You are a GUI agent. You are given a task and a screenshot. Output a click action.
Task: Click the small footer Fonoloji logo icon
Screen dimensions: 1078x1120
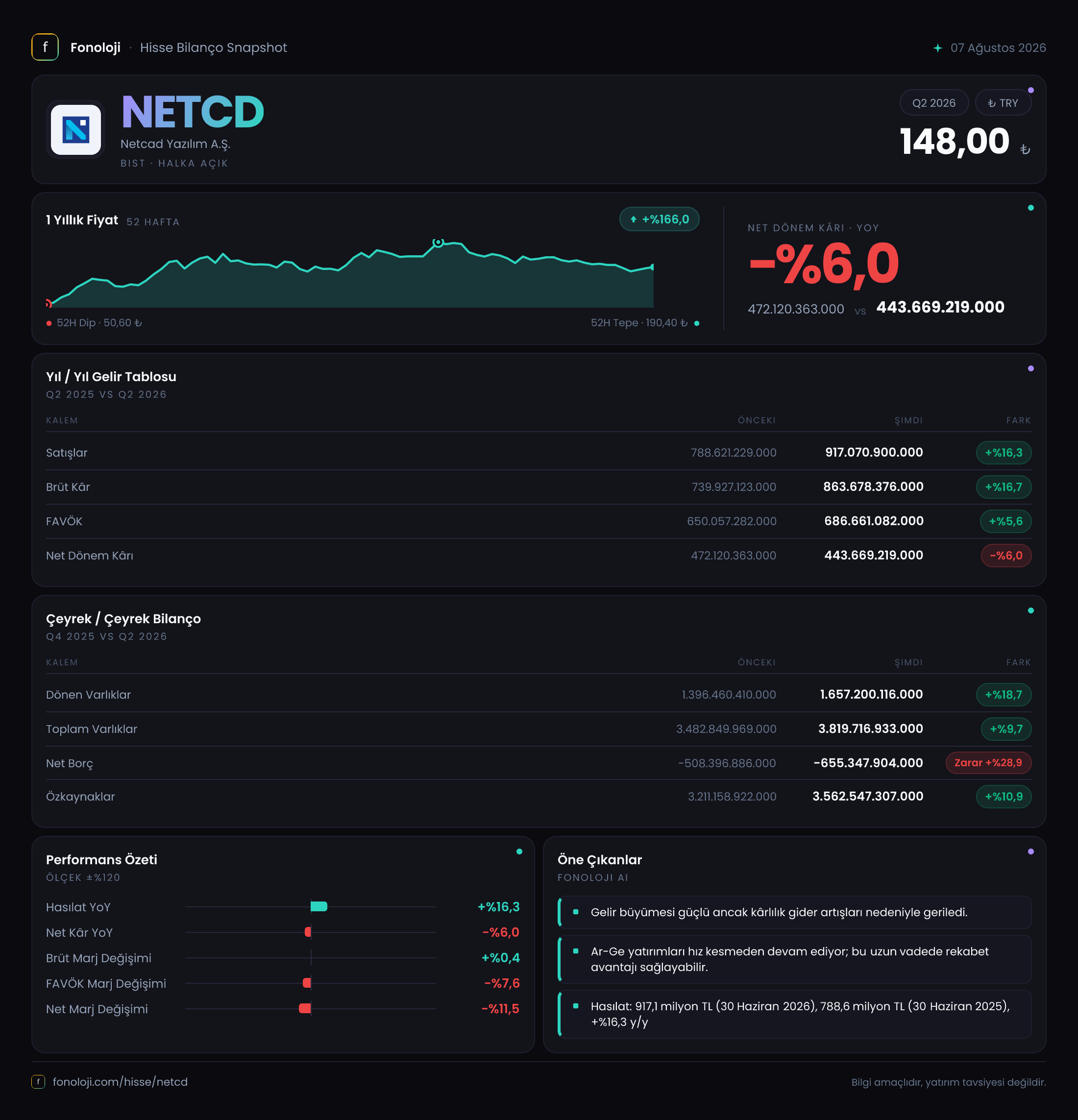(x=38, y=1082)
